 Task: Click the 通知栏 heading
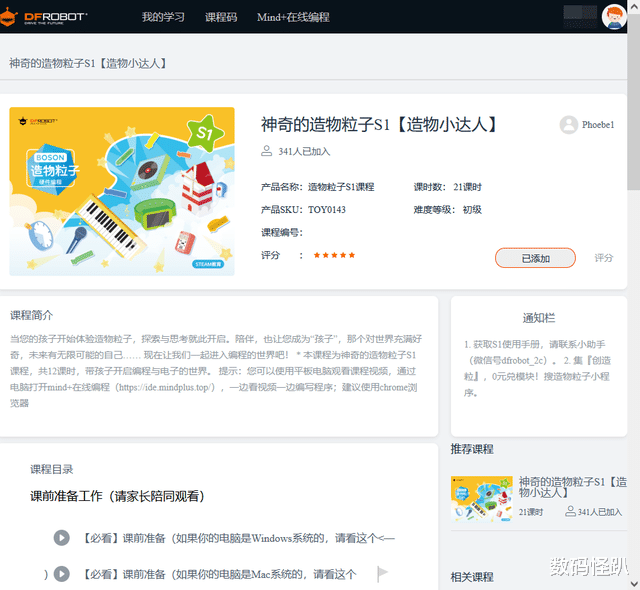[x=539, y=318]
